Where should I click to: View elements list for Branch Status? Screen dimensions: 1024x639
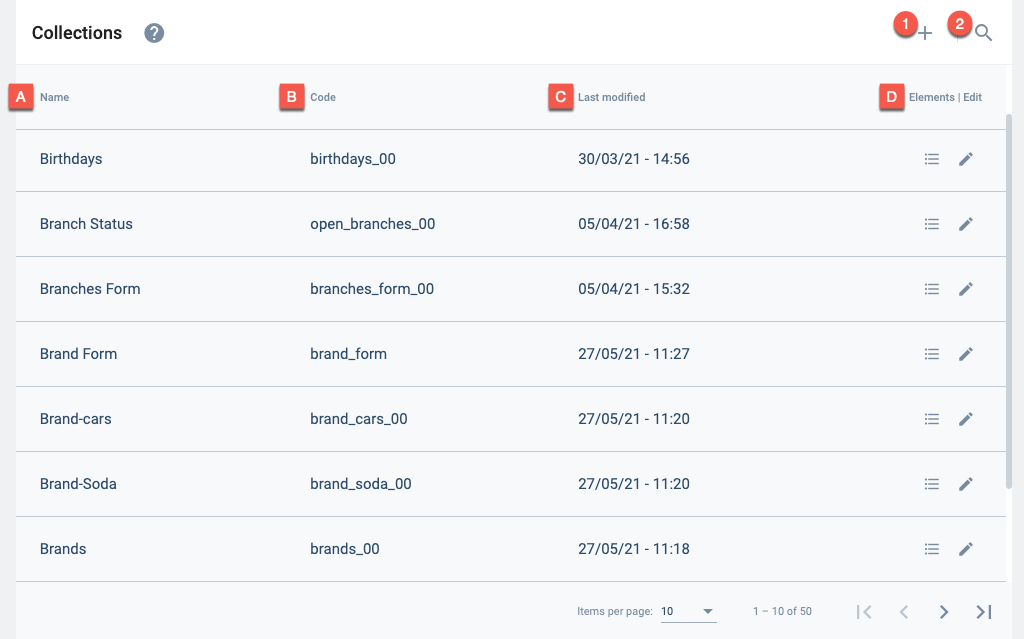932,224
